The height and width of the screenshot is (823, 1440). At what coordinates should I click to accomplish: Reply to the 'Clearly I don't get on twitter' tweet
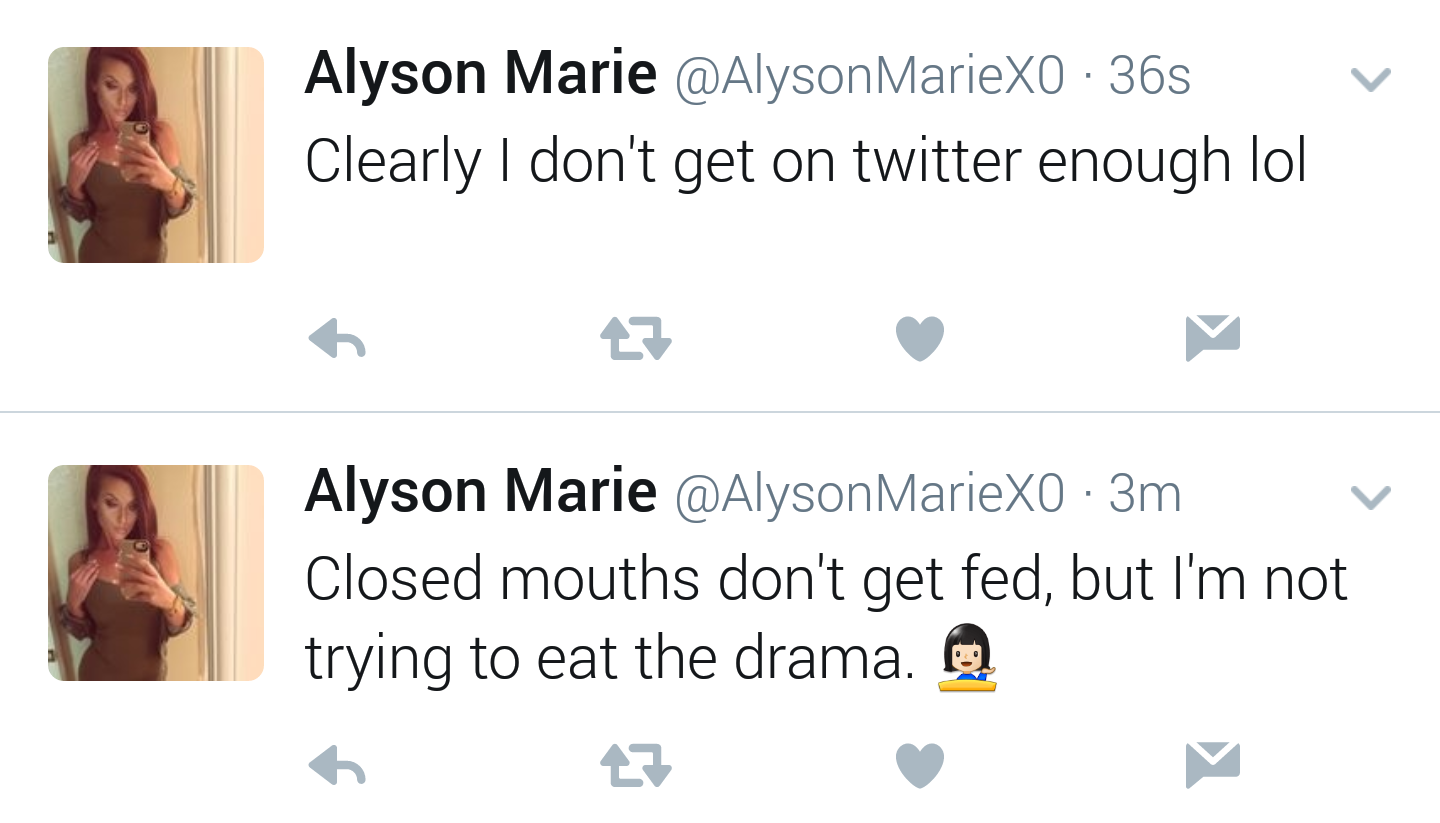(337, 338)
